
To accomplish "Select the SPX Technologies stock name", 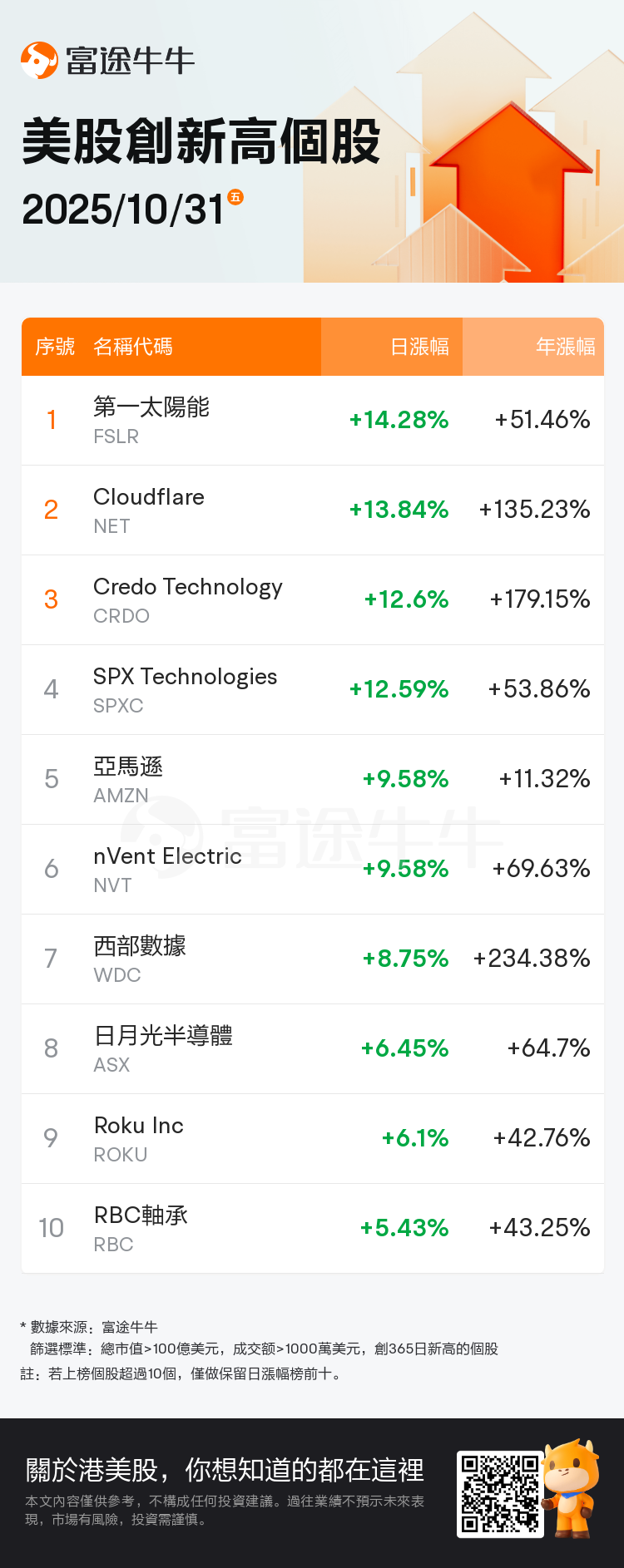I will (x=185, y=677).
